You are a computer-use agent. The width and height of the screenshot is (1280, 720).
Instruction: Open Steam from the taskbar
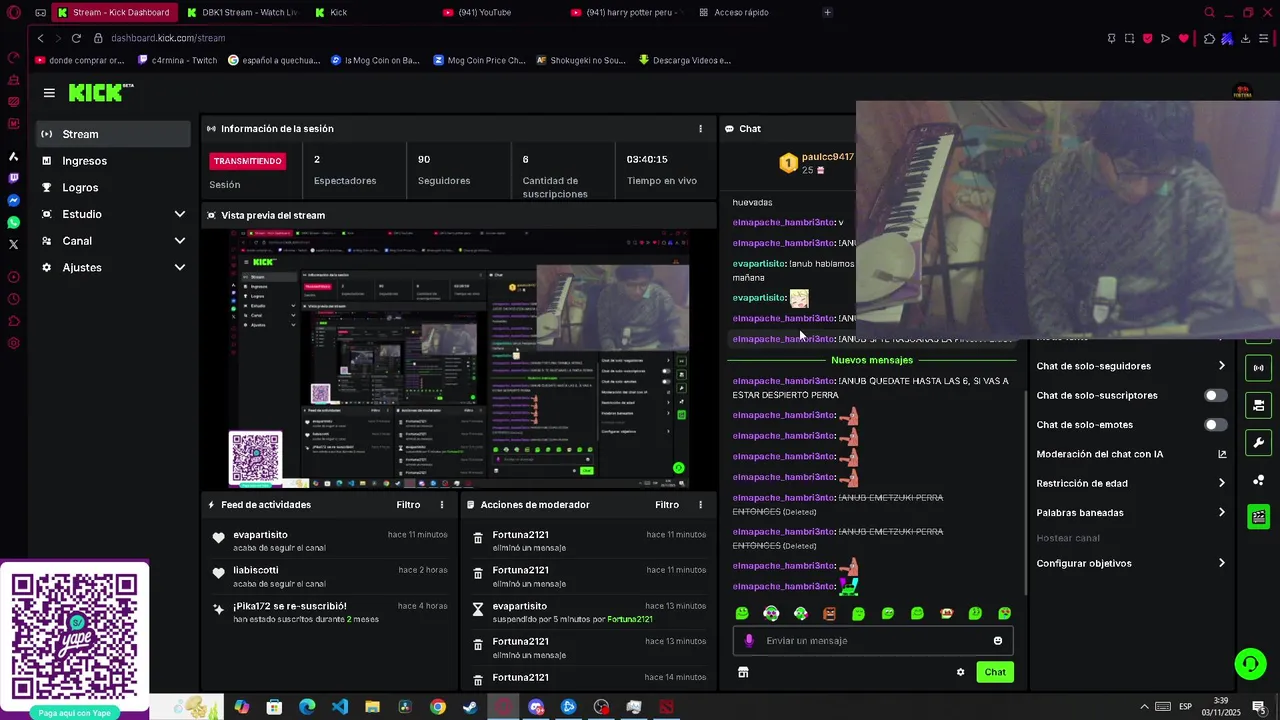pyautogui.click(x=470, y=707)
